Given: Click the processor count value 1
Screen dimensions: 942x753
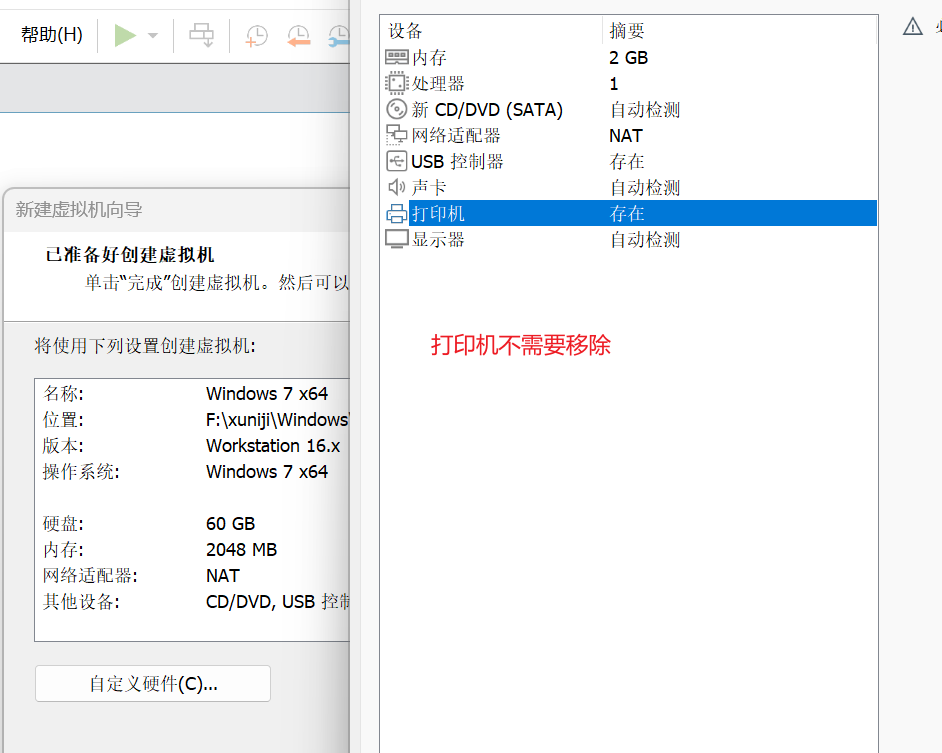Looking at the screenshot, I should pos(614,84).
